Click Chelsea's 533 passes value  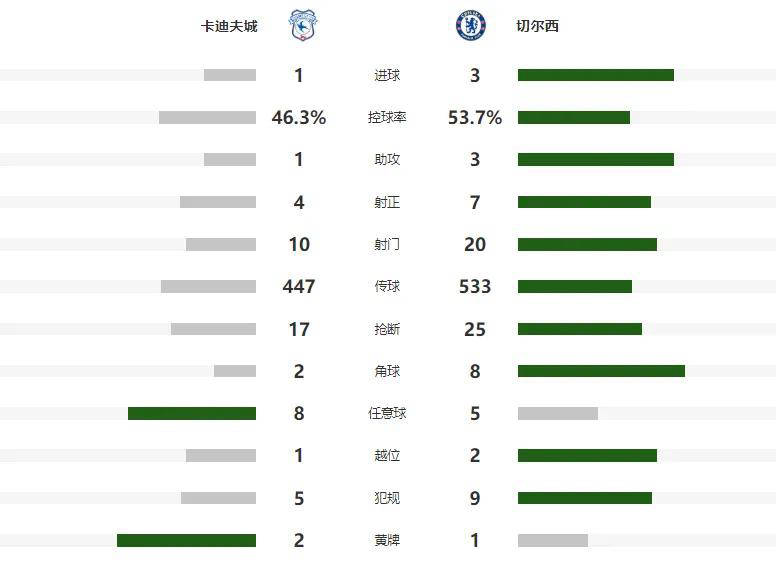pos(475,287)
